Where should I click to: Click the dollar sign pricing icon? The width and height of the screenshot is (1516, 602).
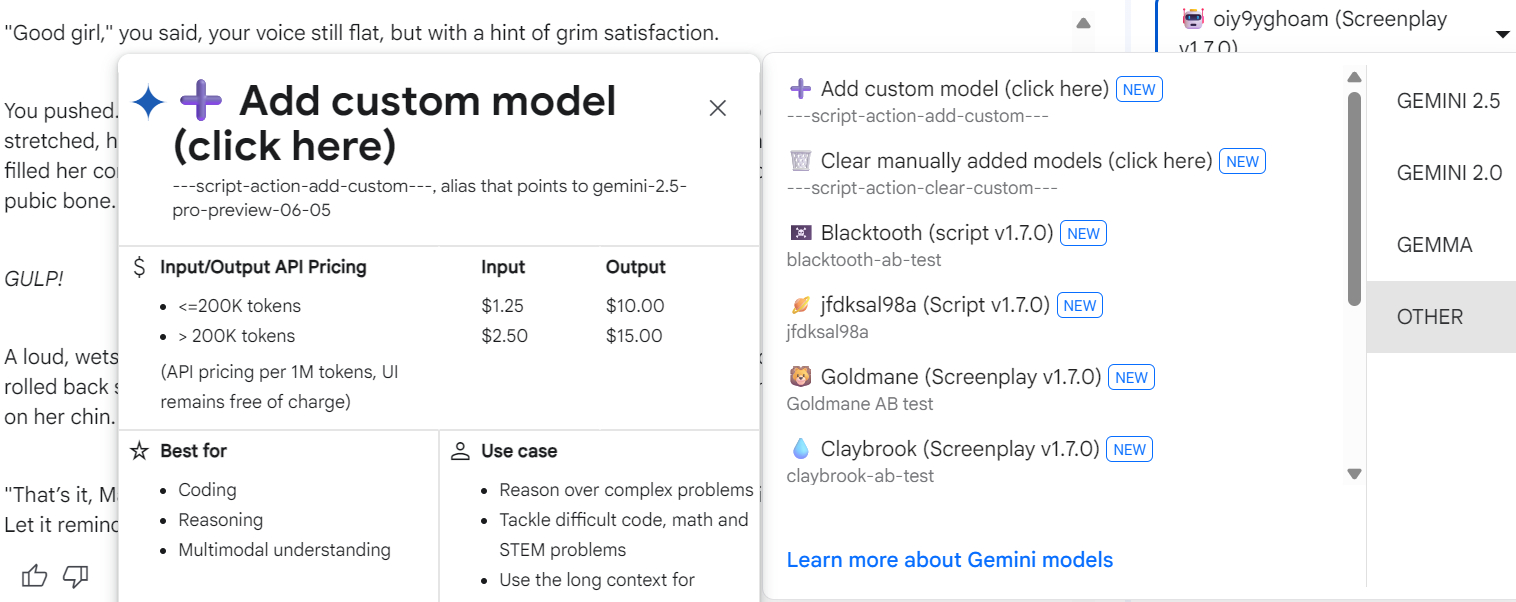coord(140,267)
